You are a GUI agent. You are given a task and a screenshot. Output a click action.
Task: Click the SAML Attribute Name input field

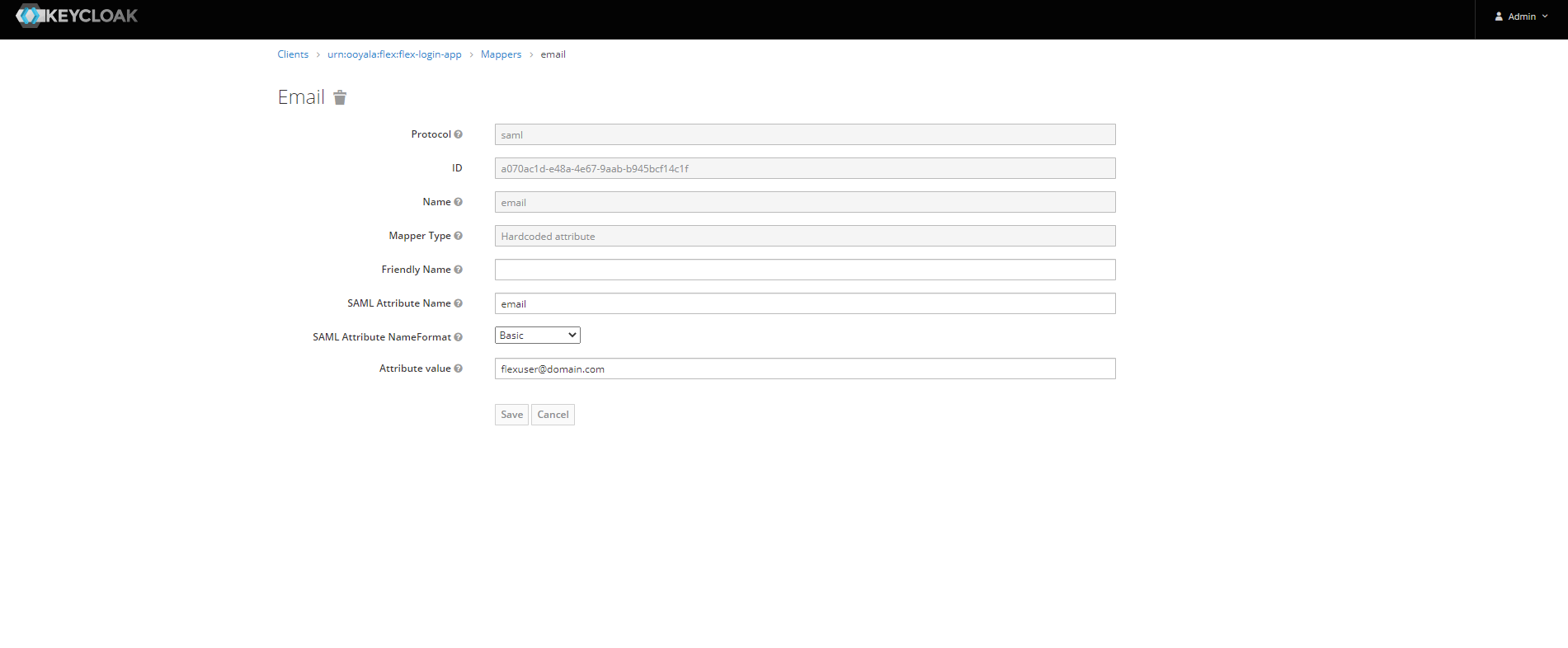pos(804,303)
